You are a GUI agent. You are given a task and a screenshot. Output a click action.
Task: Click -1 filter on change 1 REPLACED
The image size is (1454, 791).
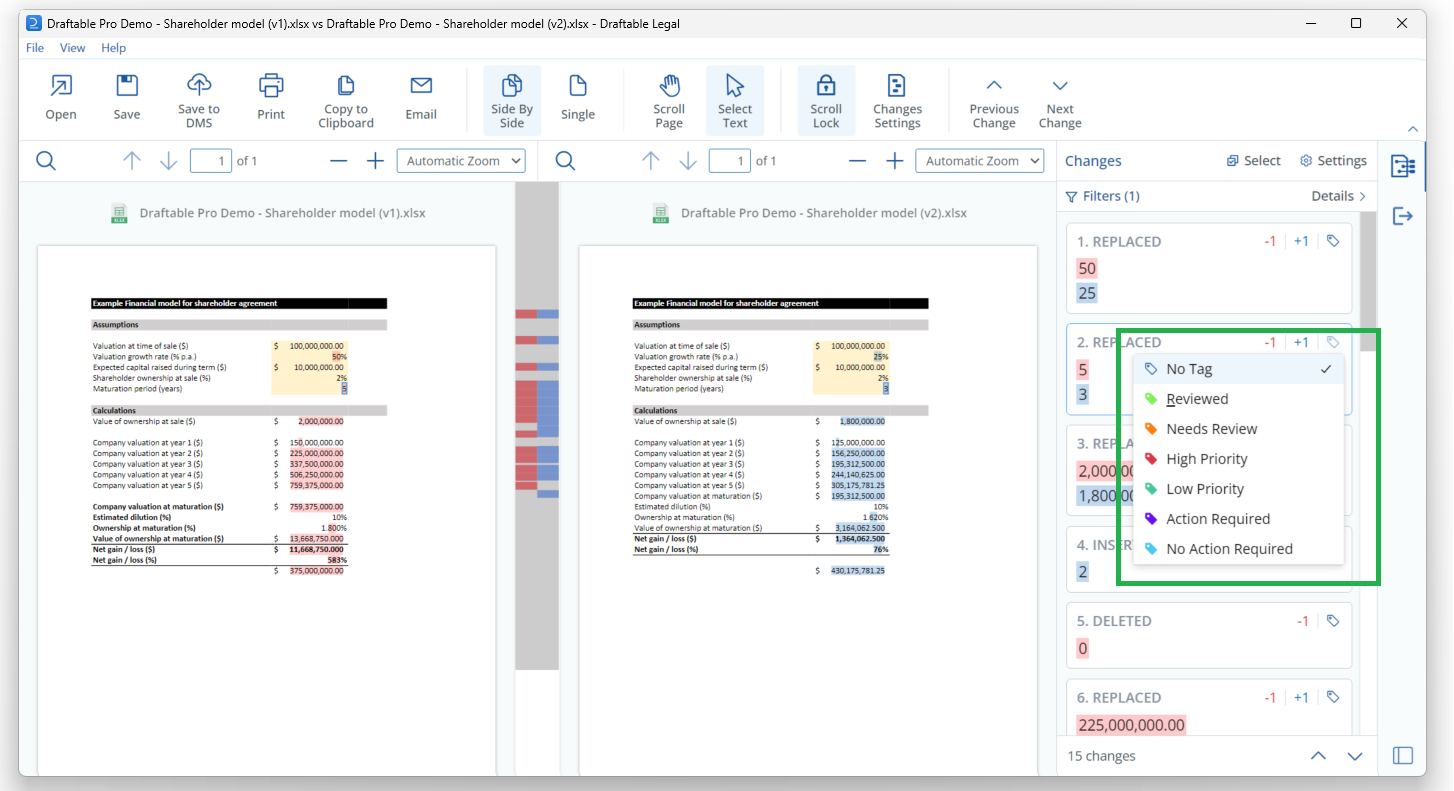1269,241
